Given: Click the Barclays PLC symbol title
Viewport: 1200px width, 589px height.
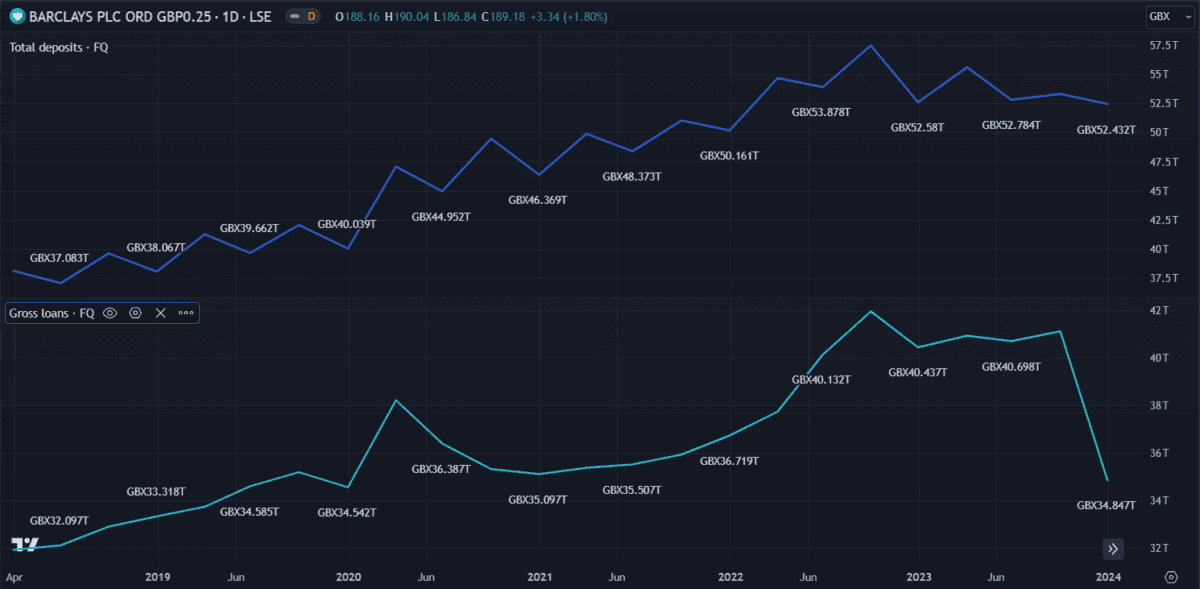Looking at the screenshot, I should [x=152, y=17].
